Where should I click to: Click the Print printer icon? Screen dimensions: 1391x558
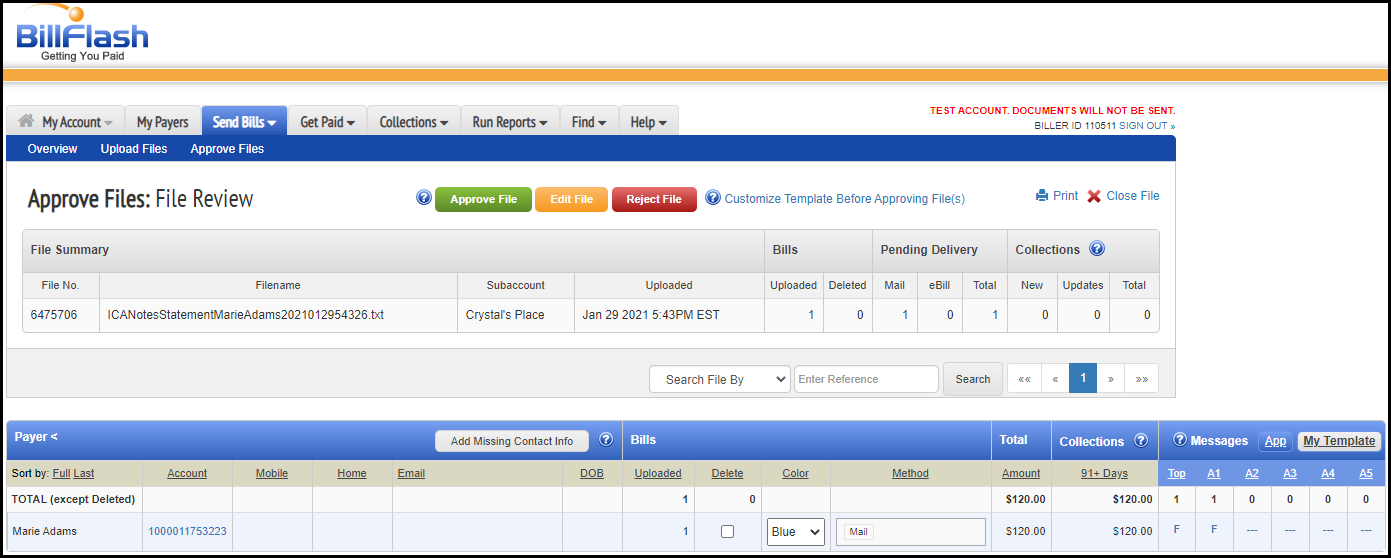point(1042,196)
